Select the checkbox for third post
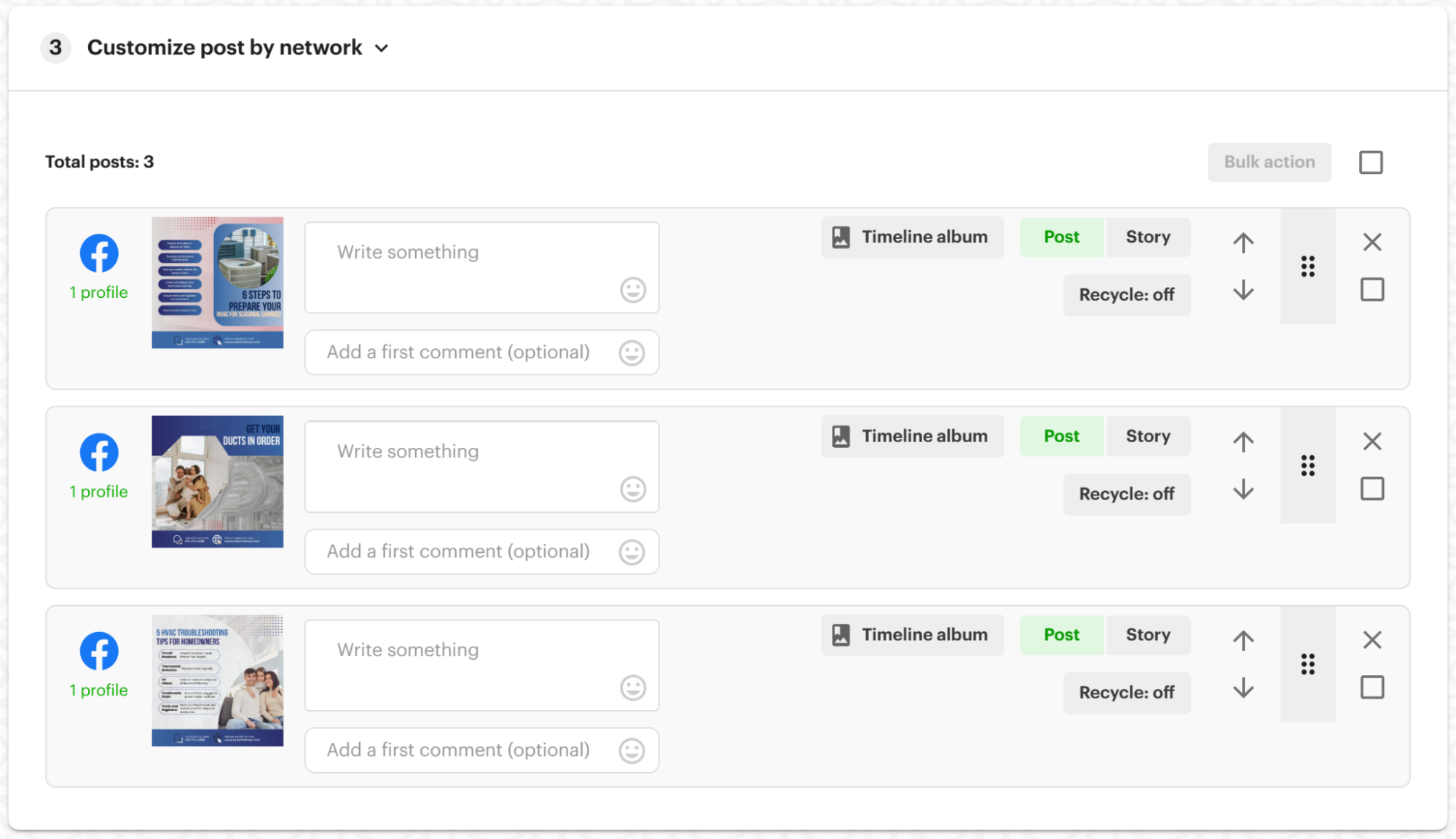This screenshot has width=1456, height=839. click(1372, 688)
